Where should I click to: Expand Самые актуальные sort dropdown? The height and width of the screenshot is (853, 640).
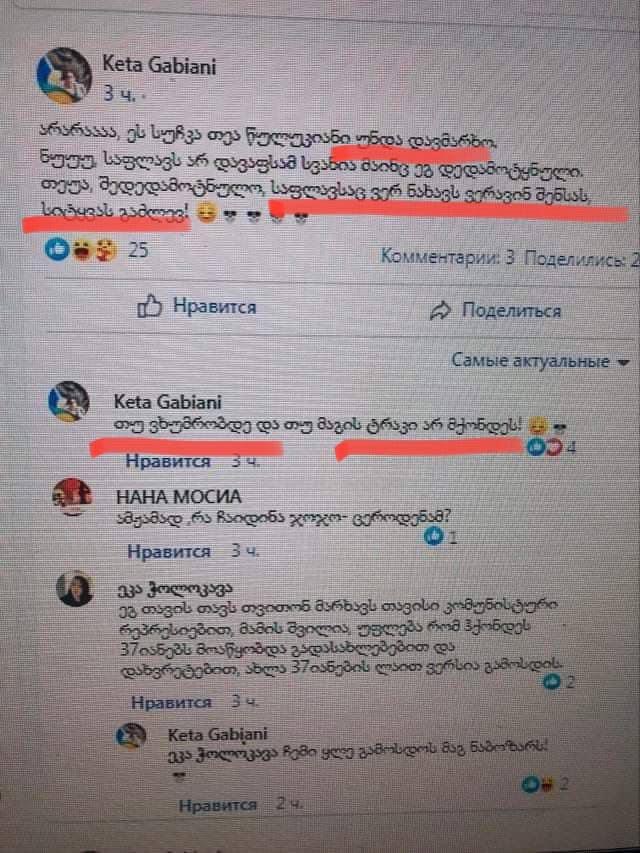(540, 361)
